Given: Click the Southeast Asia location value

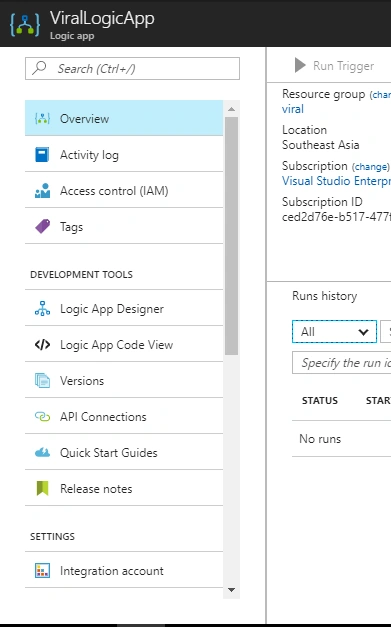Looking at the screenshot, I should point(321,145).
